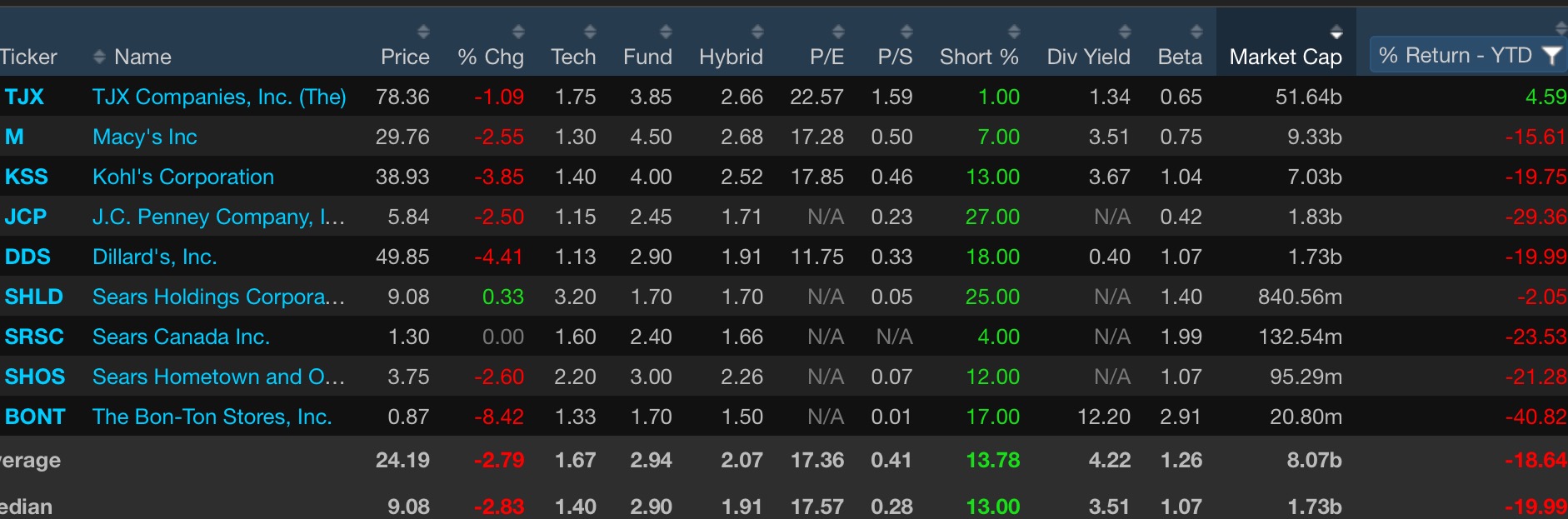1568x519 pixels.
Task: Open the Sears Hometown name link
Action: 218,377
